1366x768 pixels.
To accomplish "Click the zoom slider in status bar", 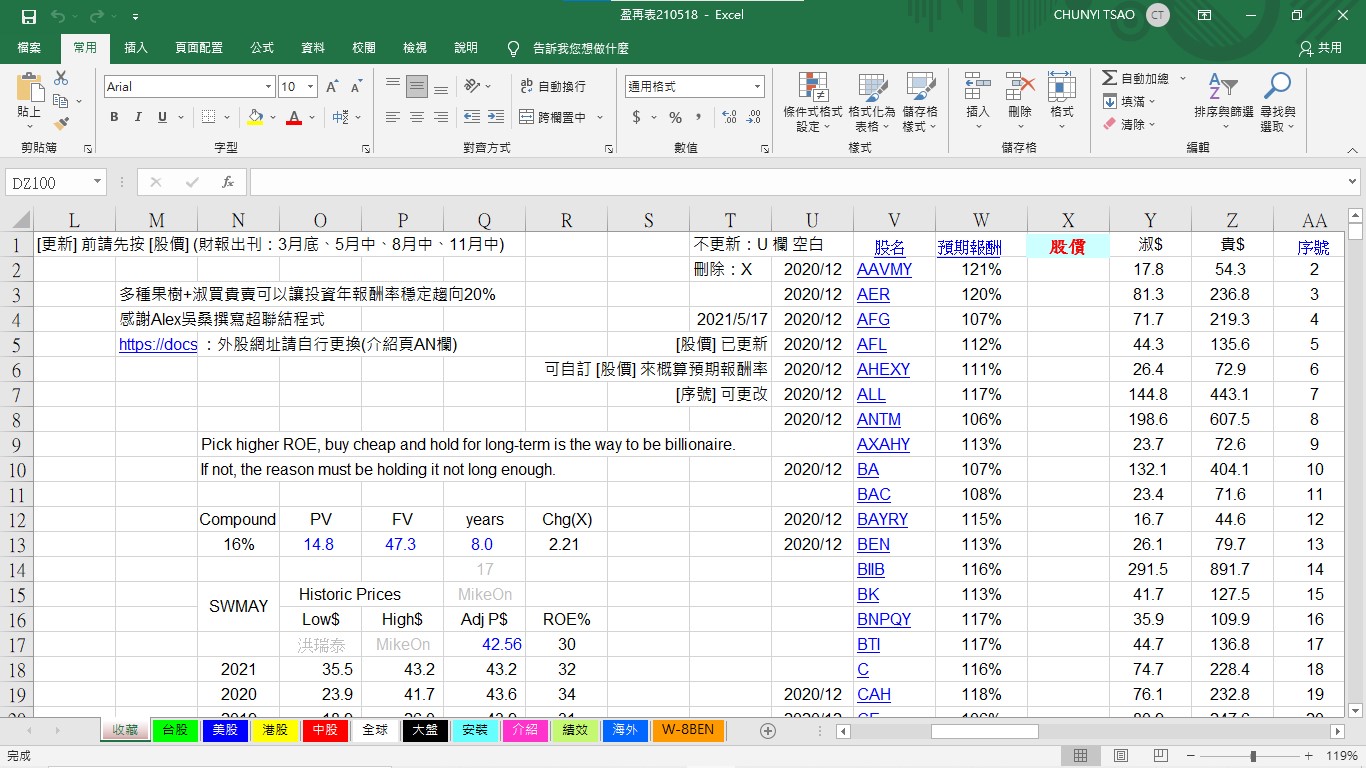I will click(x=1253, y=756).
